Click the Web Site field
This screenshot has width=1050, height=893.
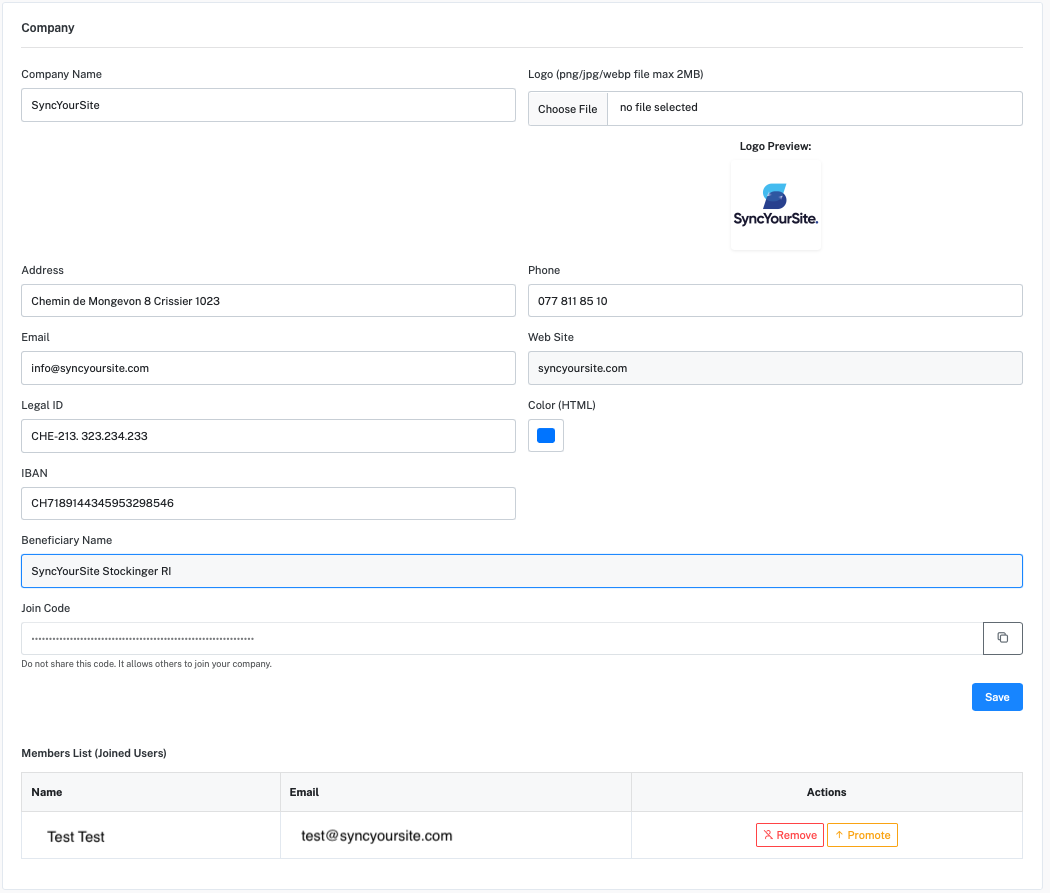774,368
